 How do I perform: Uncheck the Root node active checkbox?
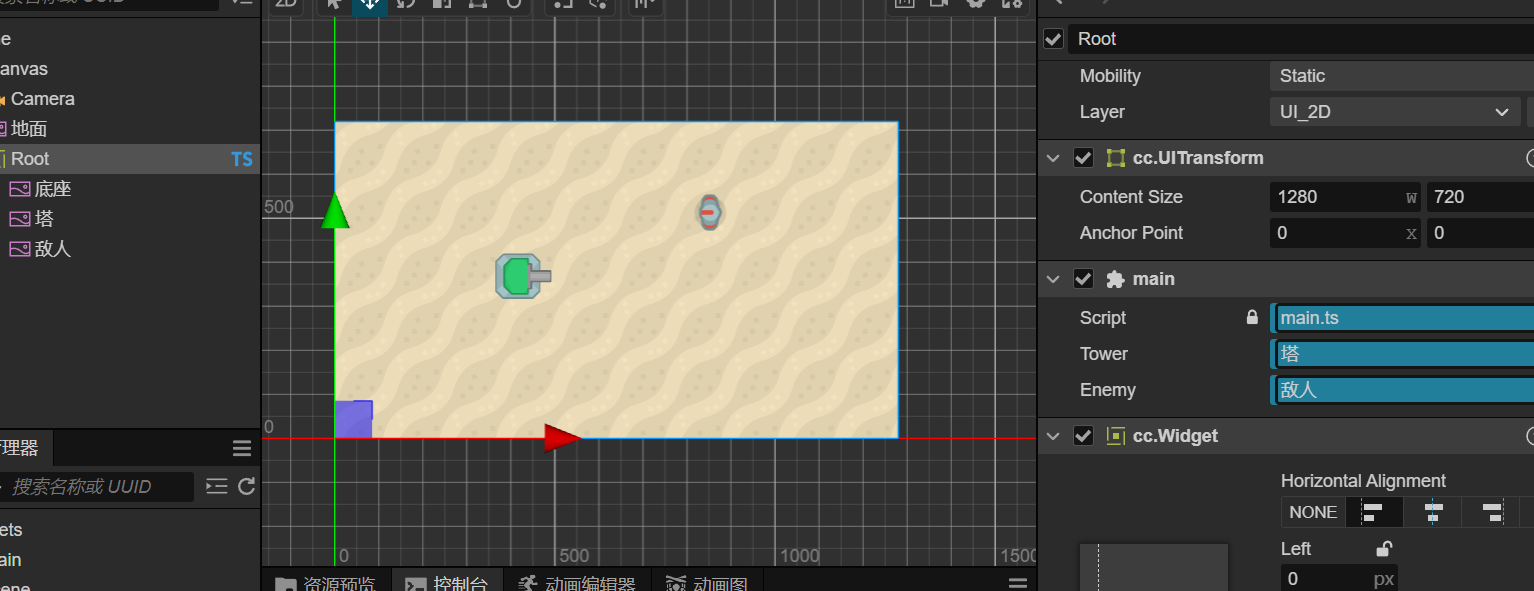click(1053, 39)
